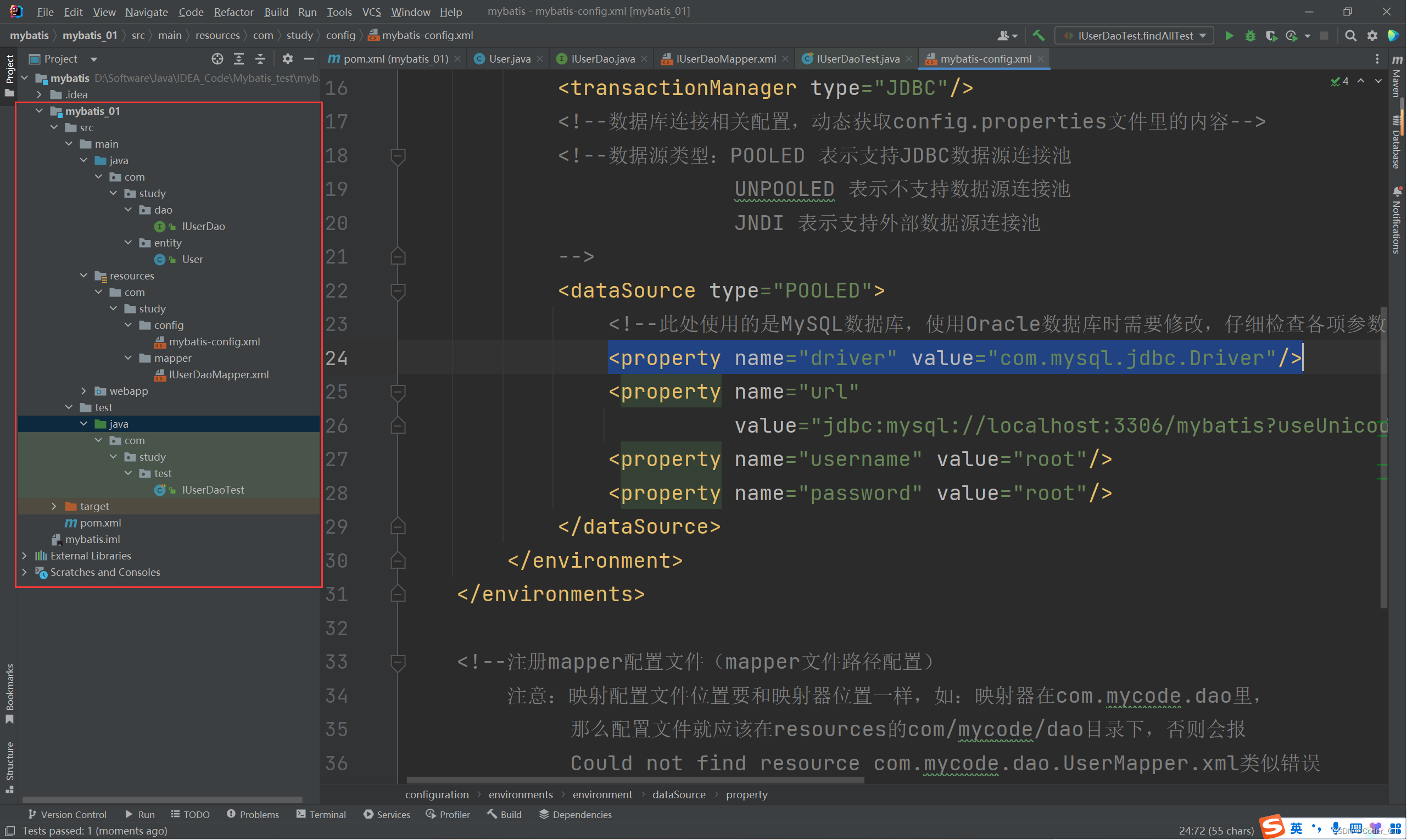Open Search Everywhere magnifier icon
Screen dimensions: 1407x840
point(1350,36)
